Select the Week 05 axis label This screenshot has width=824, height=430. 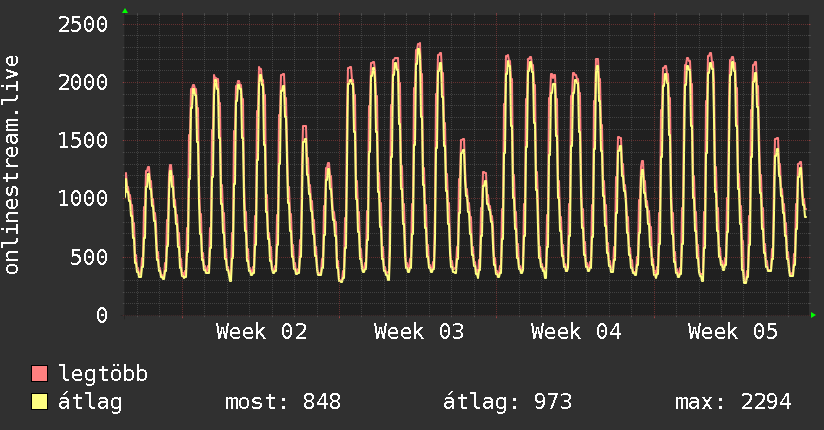point(733,332)
